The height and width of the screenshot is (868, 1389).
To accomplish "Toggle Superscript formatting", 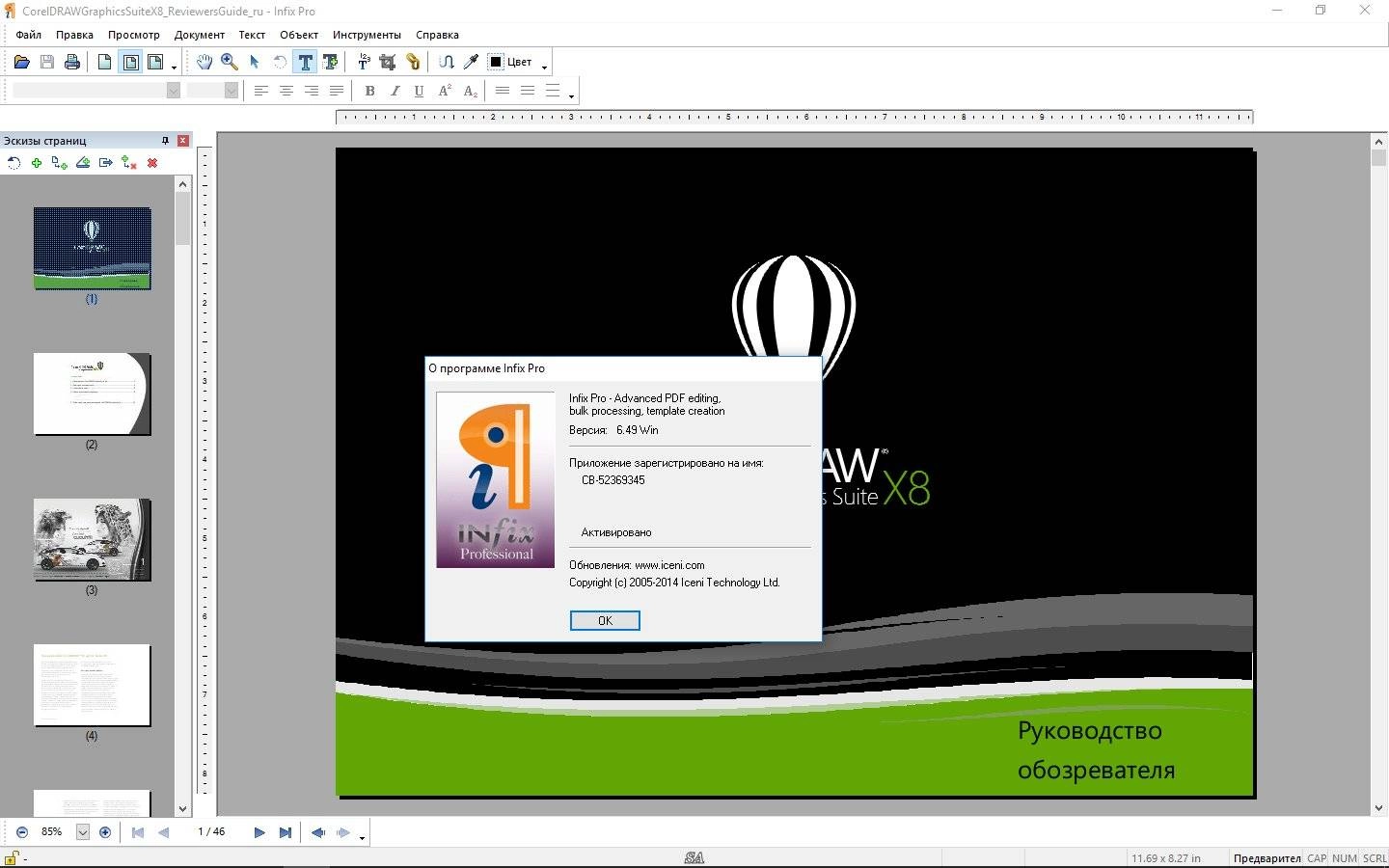I will point(445,91).
